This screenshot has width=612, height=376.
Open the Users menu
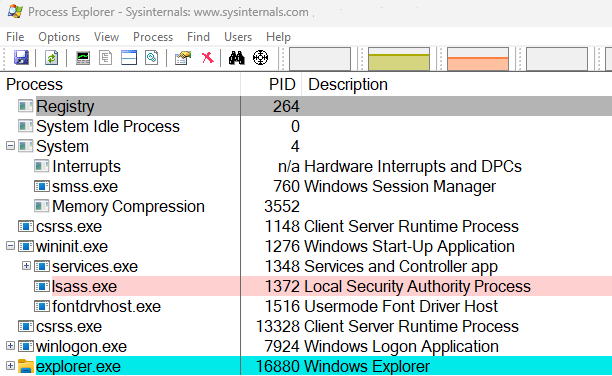(x=238, y=37)
